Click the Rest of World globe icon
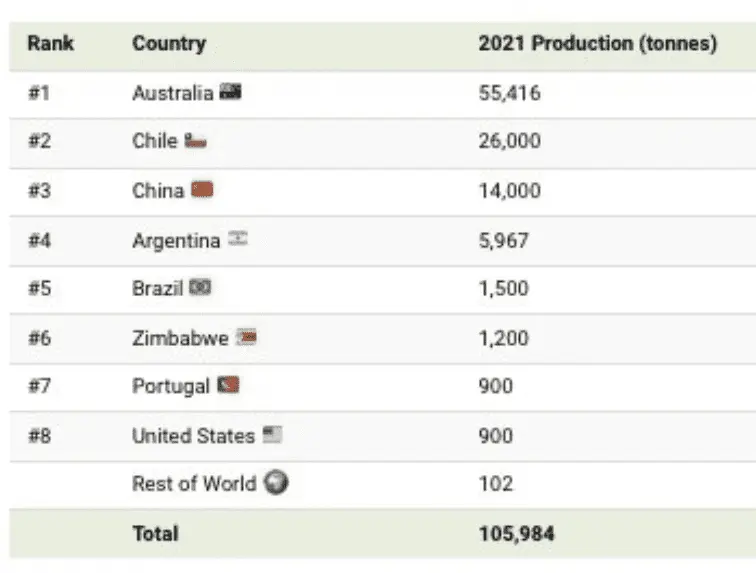This screenshot has height=573, width=756. [x=277, y=483]
